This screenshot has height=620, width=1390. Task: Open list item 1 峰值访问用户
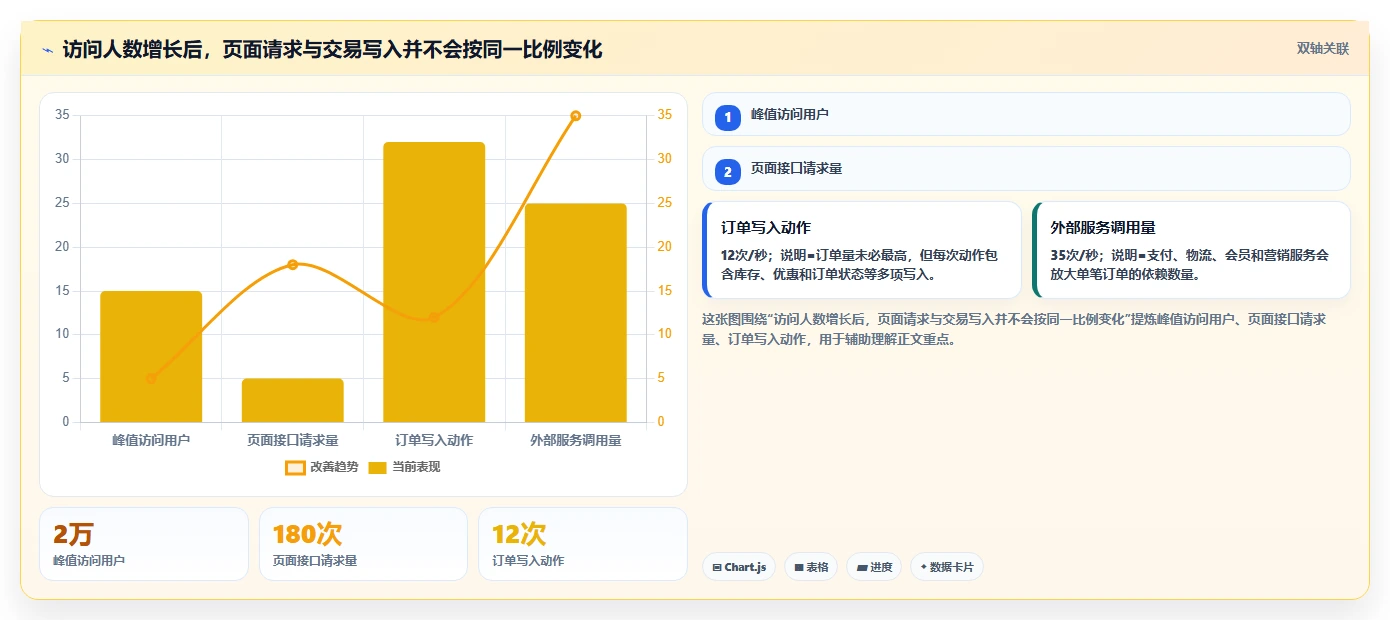pyautogui.click(x=1026, y=114)
